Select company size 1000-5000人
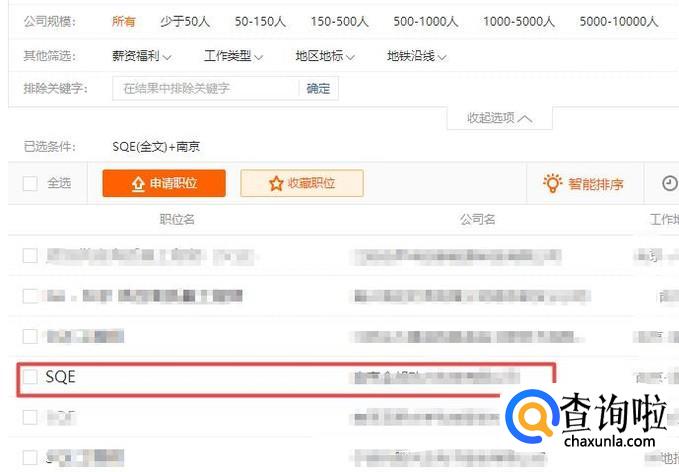The width and height of the screenshot is (679, 472). [x=519, y=21]
